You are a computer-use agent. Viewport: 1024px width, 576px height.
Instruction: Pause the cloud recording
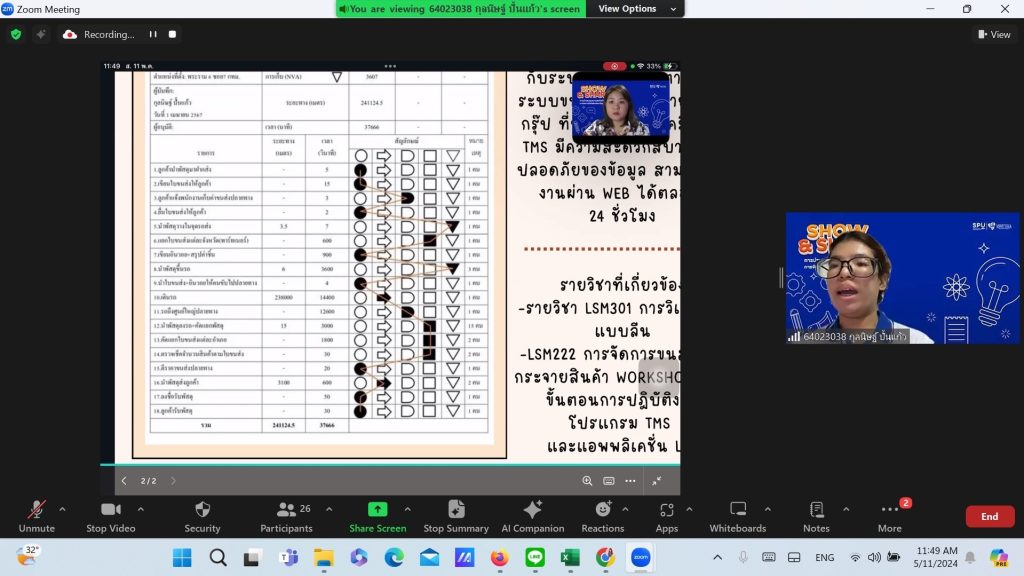tap(153, 35)
